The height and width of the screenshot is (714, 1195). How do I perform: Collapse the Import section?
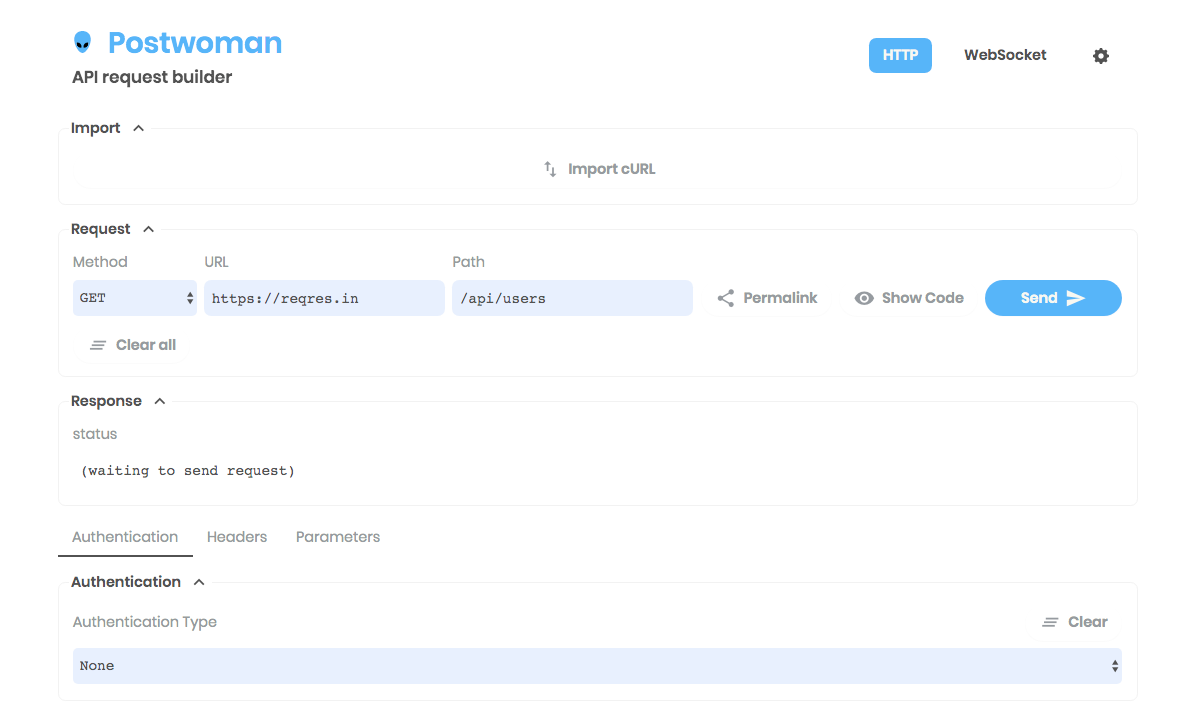click(x=139, y=128)
